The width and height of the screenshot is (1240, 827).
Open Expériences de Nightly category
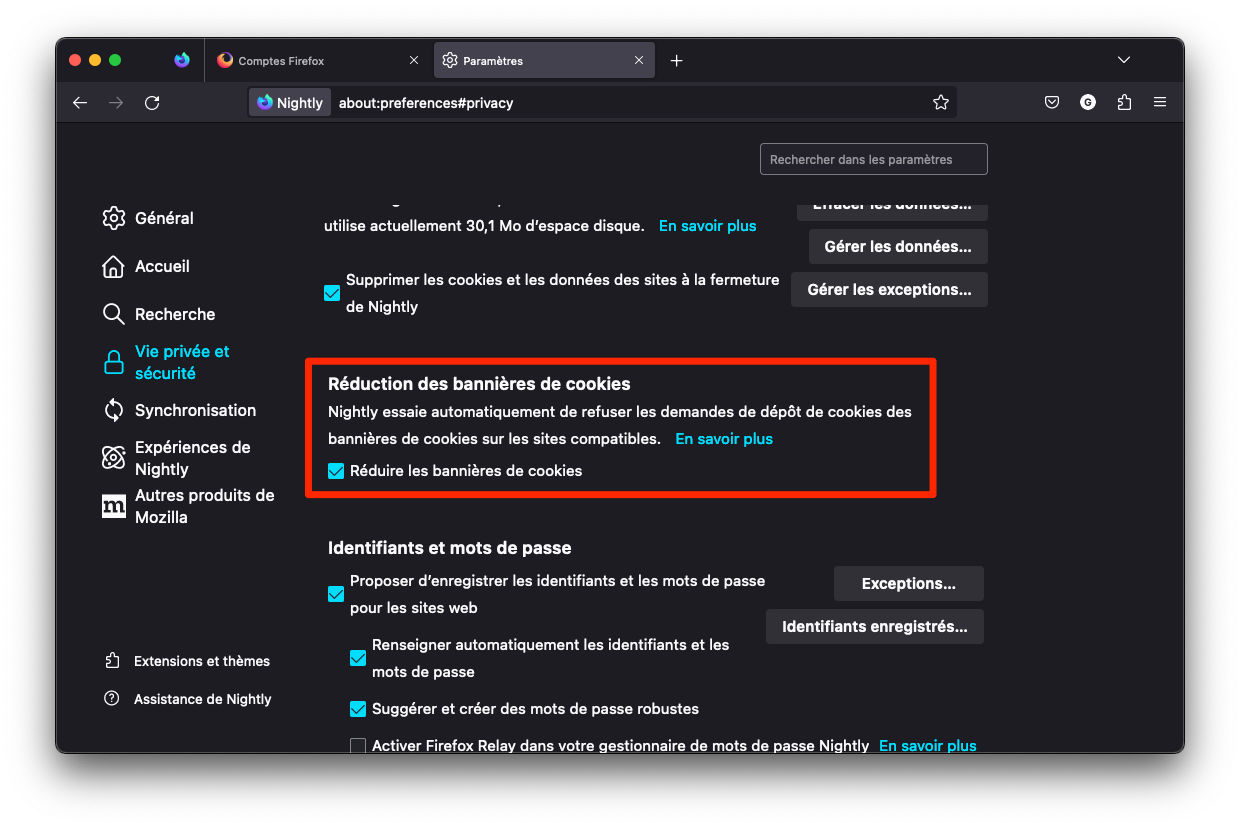177,458
